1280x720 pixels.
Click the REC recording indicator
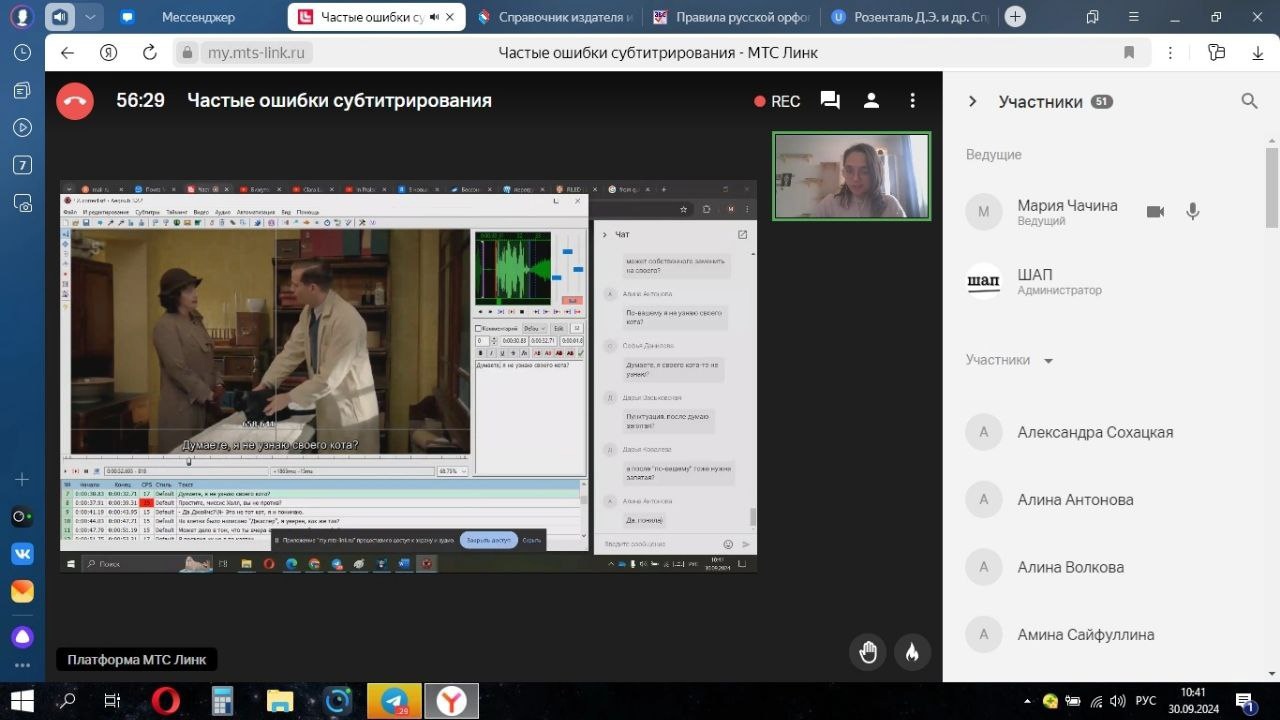pos(777,101)
